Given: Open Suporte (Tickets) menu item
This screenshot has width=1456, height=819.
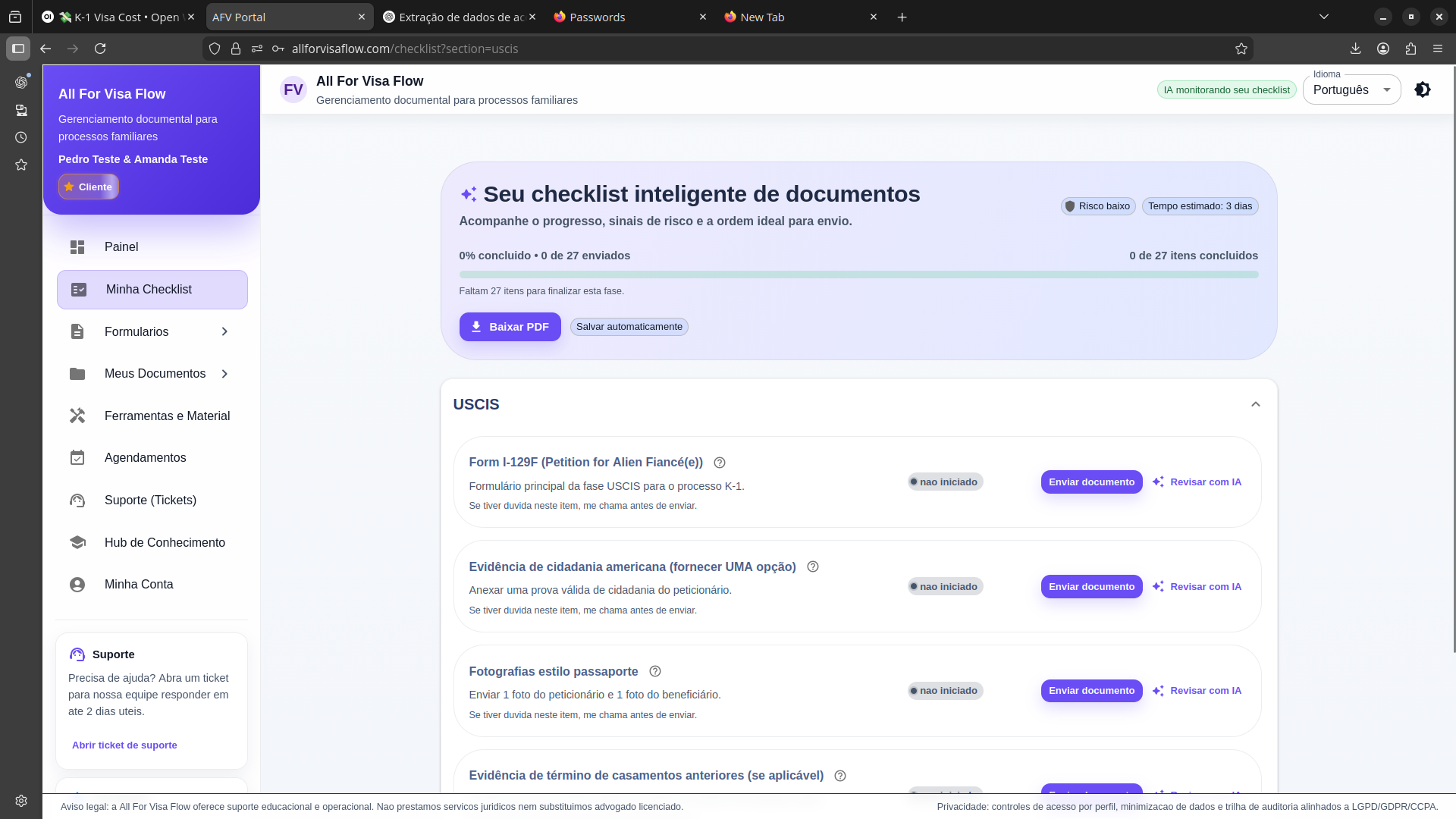Looking at the screenshot, I should coord(150,500).
